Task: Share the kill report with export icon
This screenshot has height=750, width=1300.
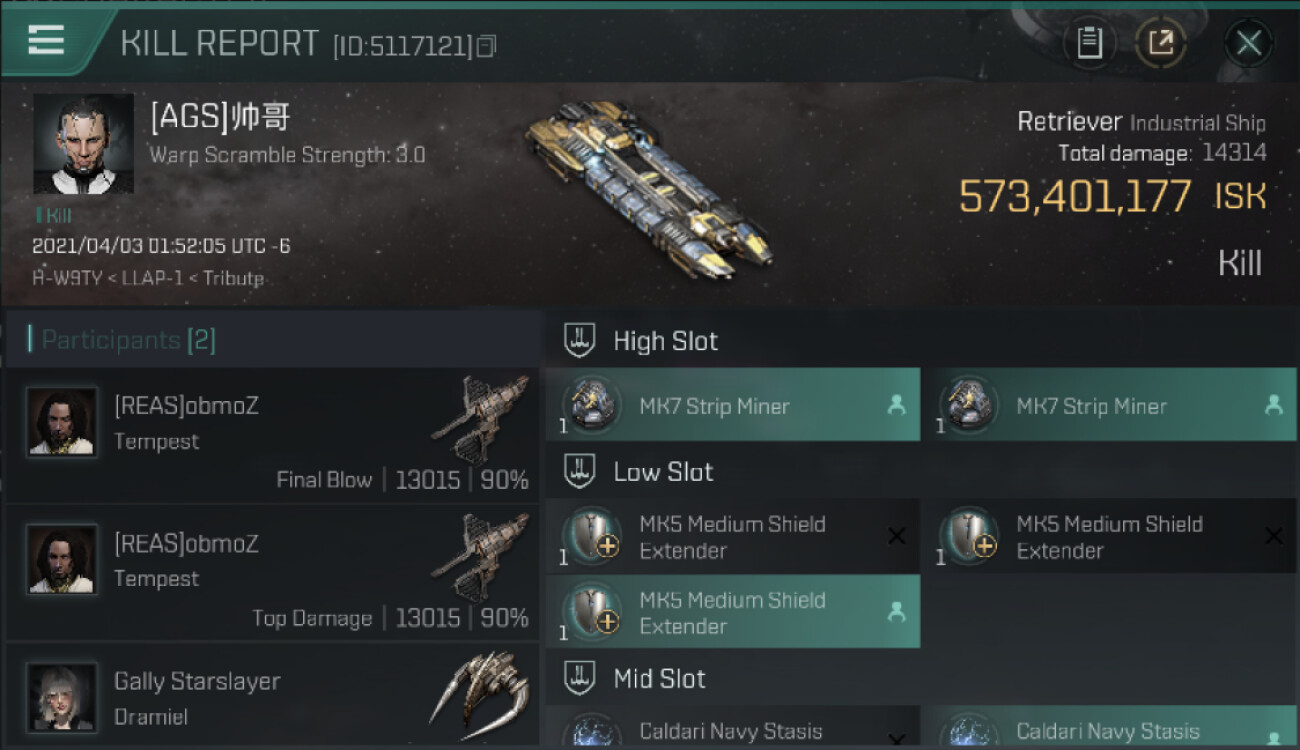Action: [1161, 43]
